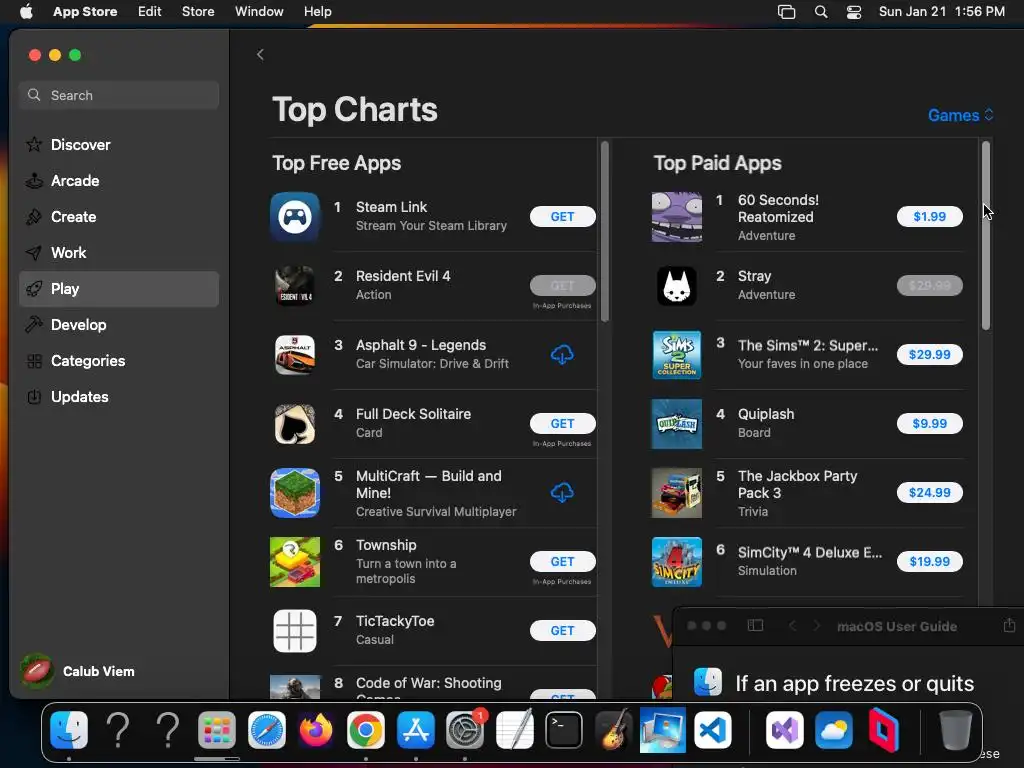Get Steam Link
Viewport: 1024px width, 768px height.
[x=562, y=217]
